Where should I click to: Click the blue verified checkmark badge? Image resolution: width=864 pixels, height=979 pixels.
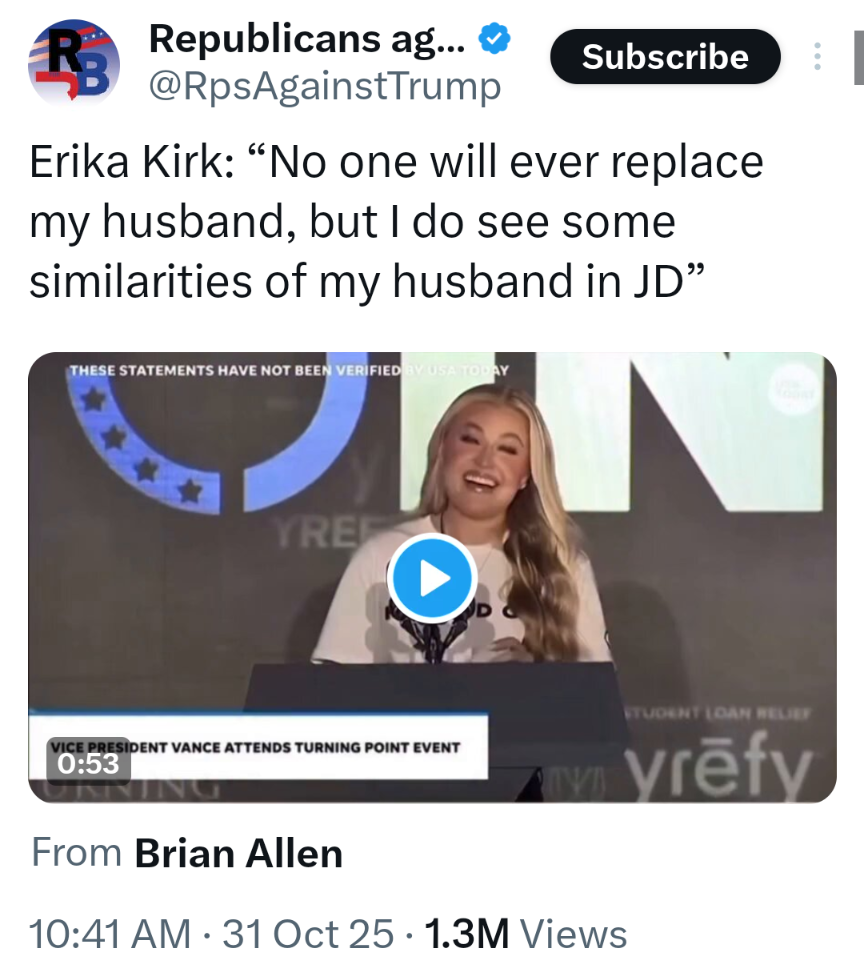pyautogui.click(x=496, y=40)
